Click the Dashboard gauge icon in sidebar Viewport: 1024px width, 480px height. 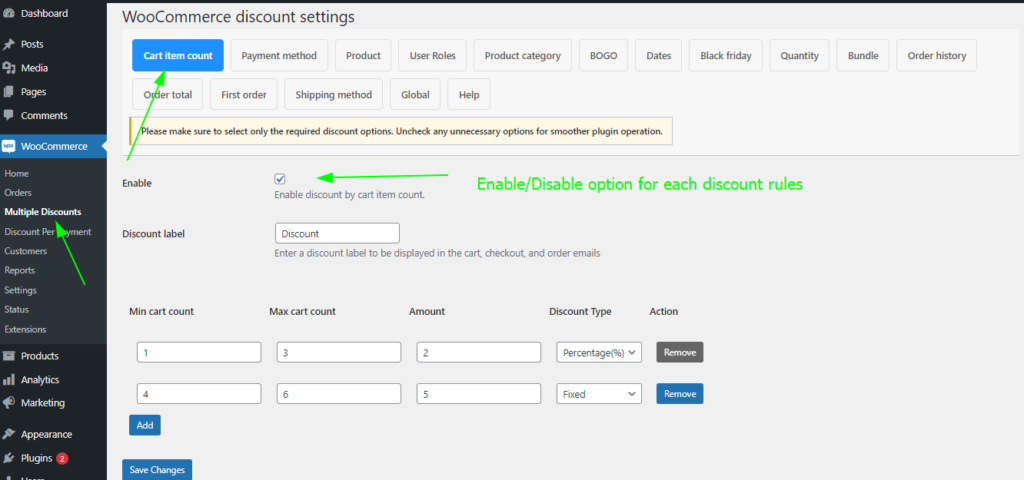[x=9, y=14]
